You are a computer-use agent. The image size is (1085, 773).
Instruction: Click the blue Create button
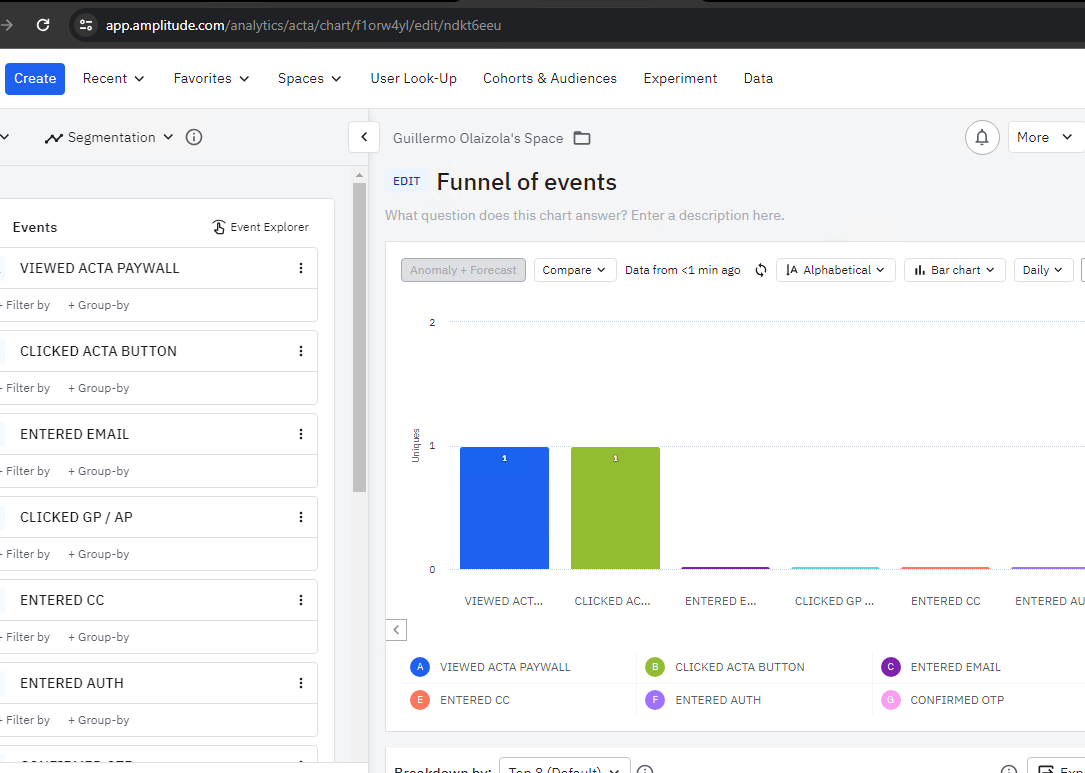(x=35, y=78)
